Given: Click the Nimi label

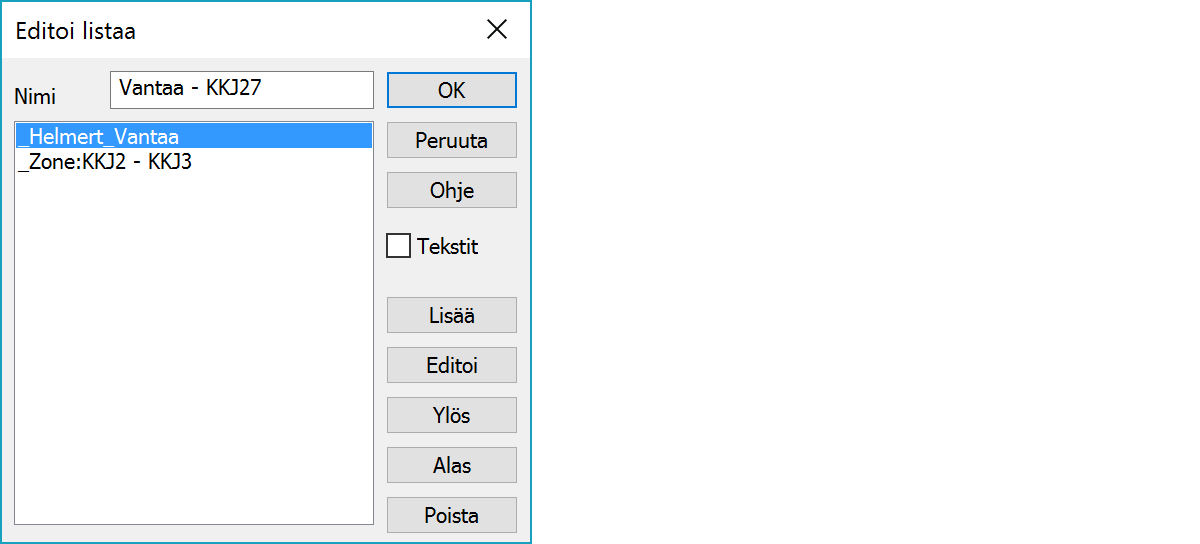Looking at the screenshot, I should 35,97.
